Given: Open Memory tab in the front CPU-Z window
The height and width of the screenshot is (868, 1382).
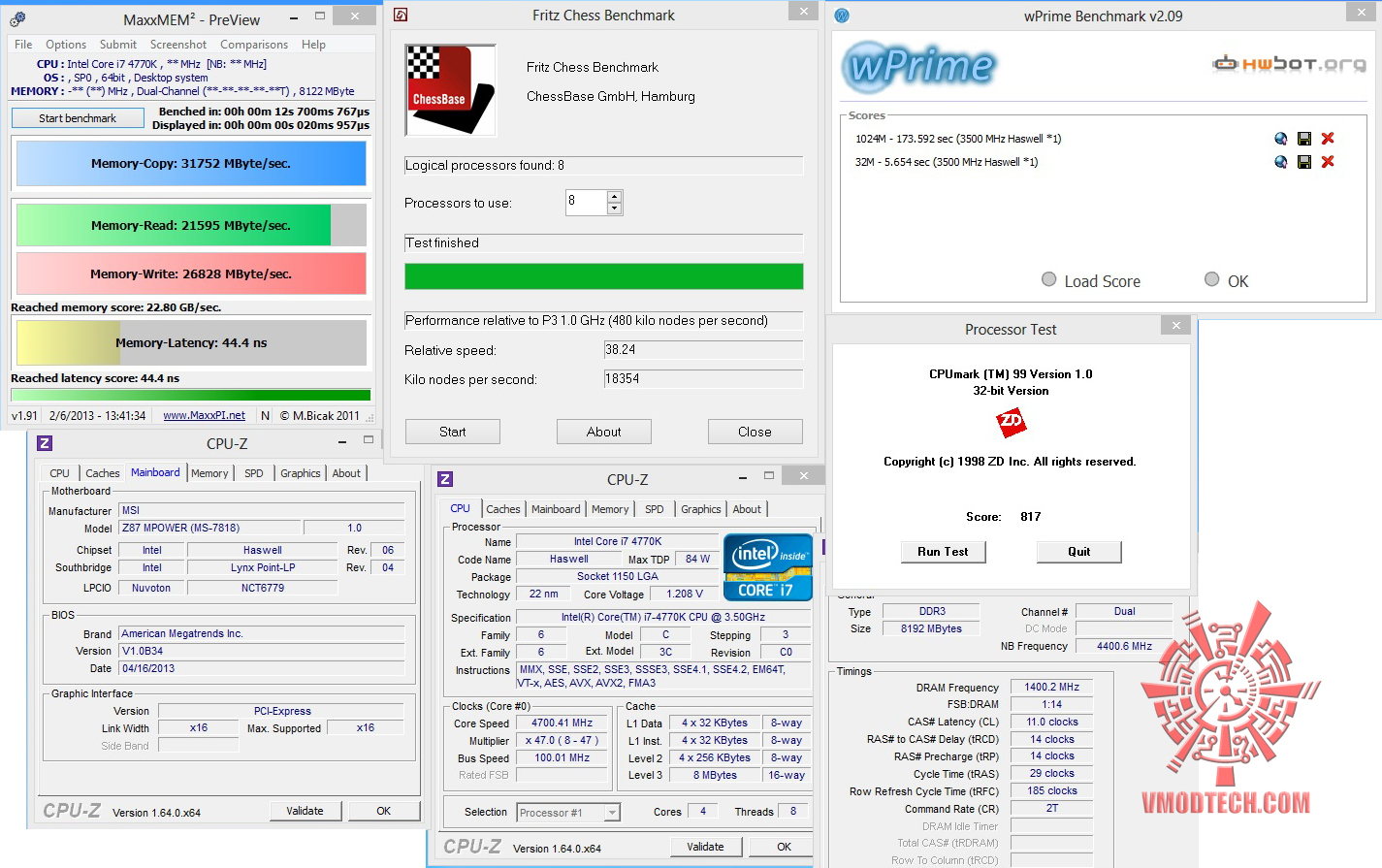Looking at the screenshot, I should 610,509.
